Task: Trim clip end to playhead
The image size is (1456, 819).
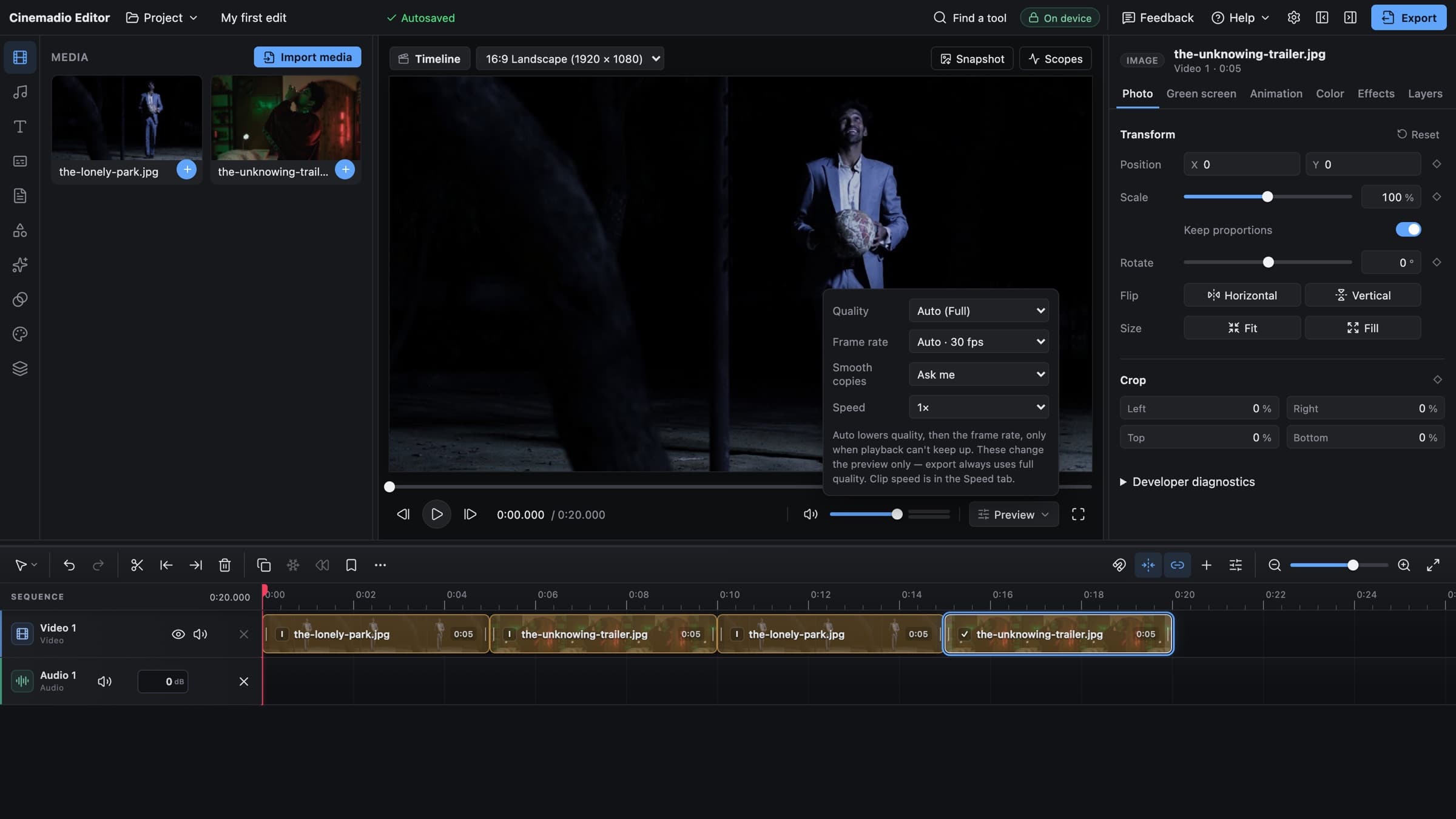Action: click(x=195, y=565)
